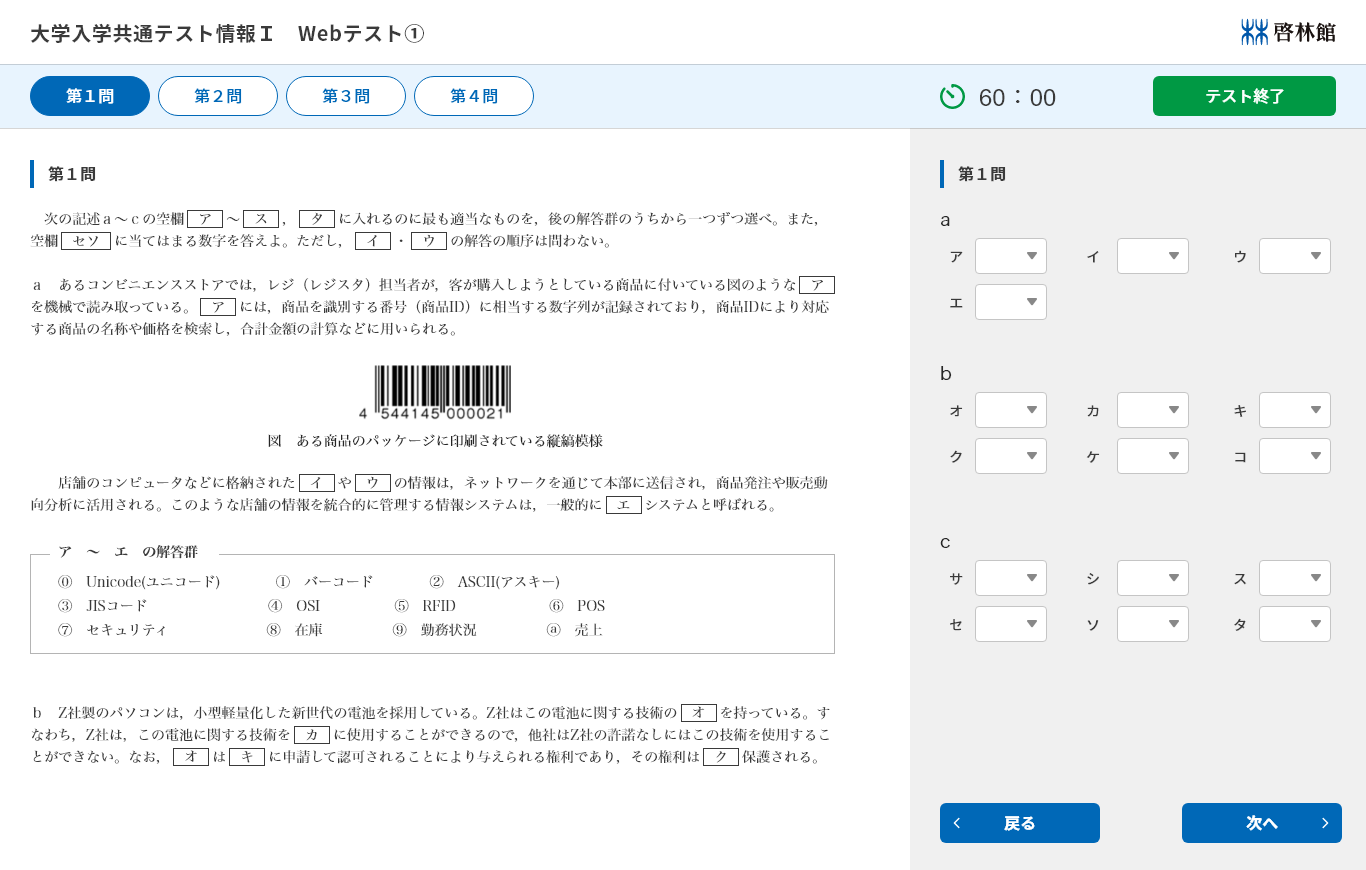Switch to the 第4問 tab
1366x870 pixels.
(474, 95)
